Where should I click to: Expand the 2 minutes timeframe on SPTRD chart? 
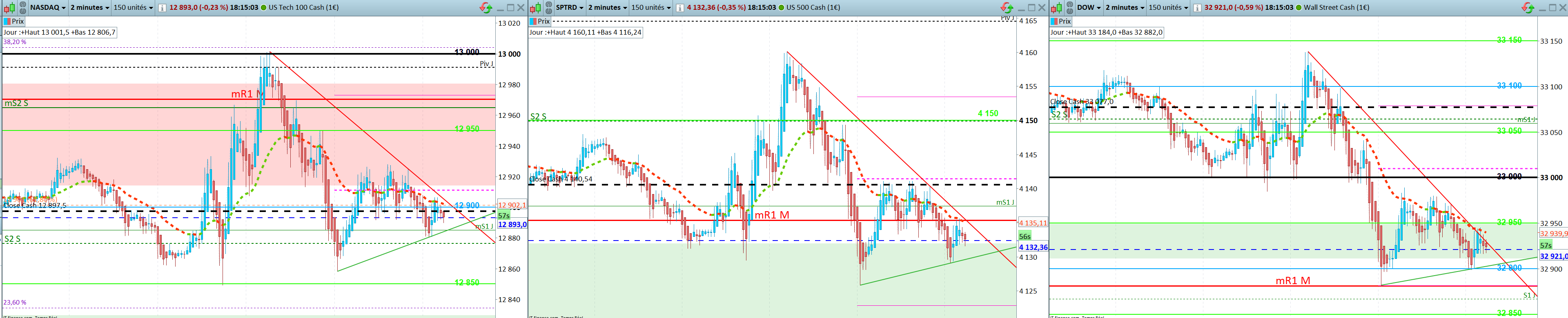608,8
